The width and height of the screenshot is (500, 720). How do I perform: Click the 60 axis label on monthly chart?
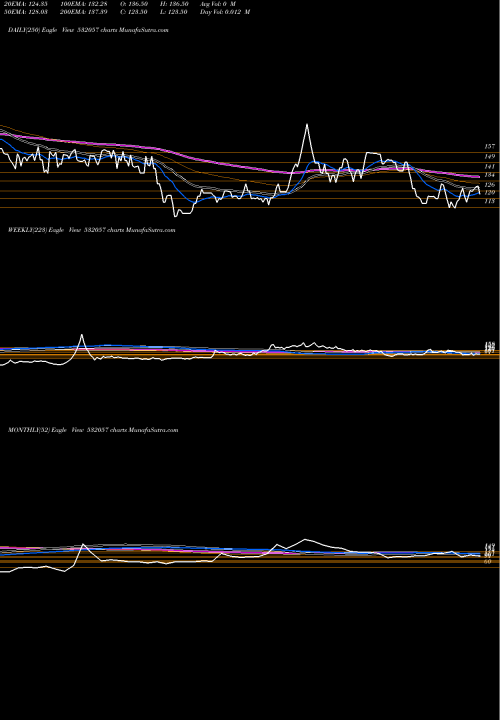(488, 561)
